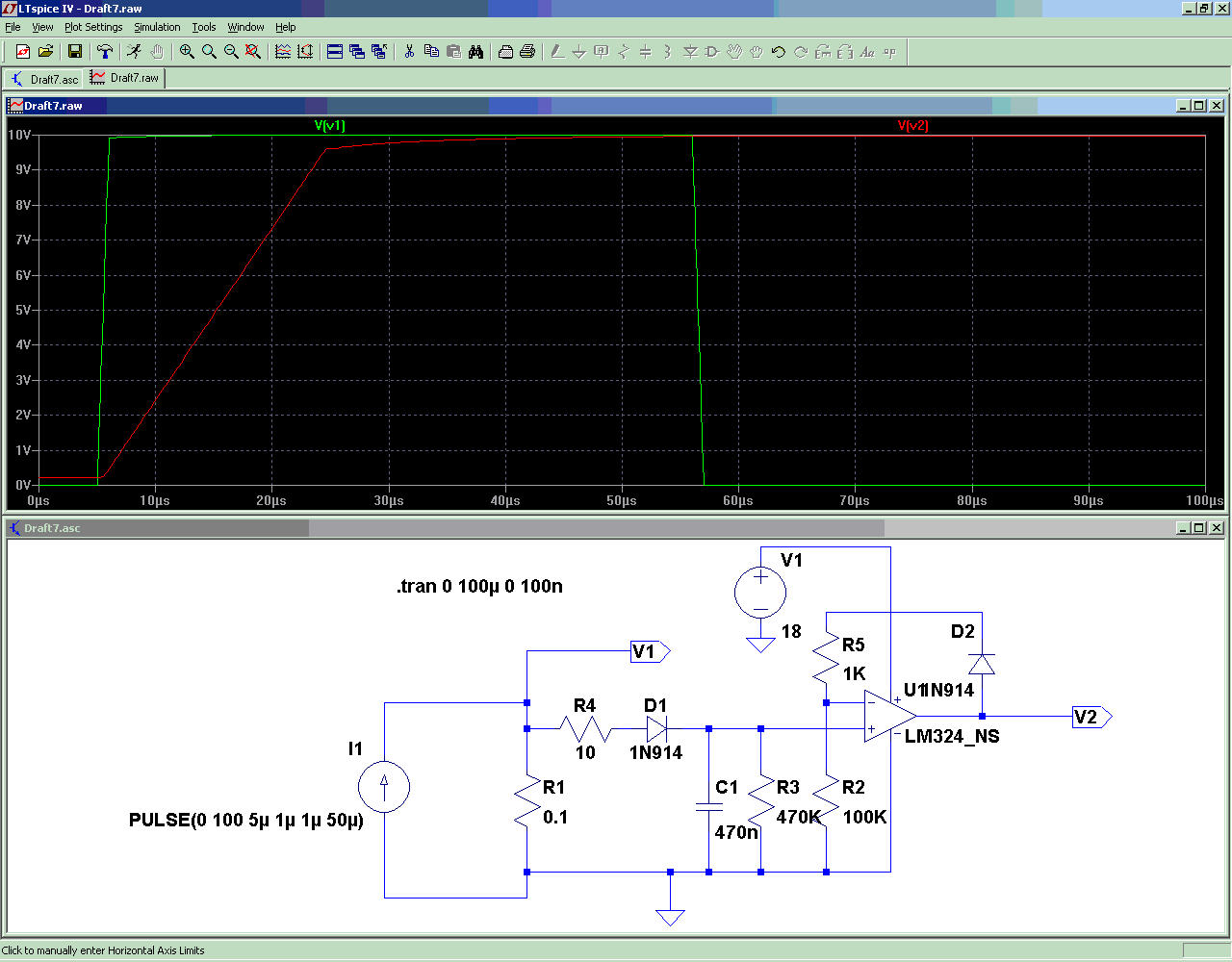This screenshot has height=962, width=1232.
Task: Select the Component gate tool
Action: pyautogui.click(x=712, y=52)
